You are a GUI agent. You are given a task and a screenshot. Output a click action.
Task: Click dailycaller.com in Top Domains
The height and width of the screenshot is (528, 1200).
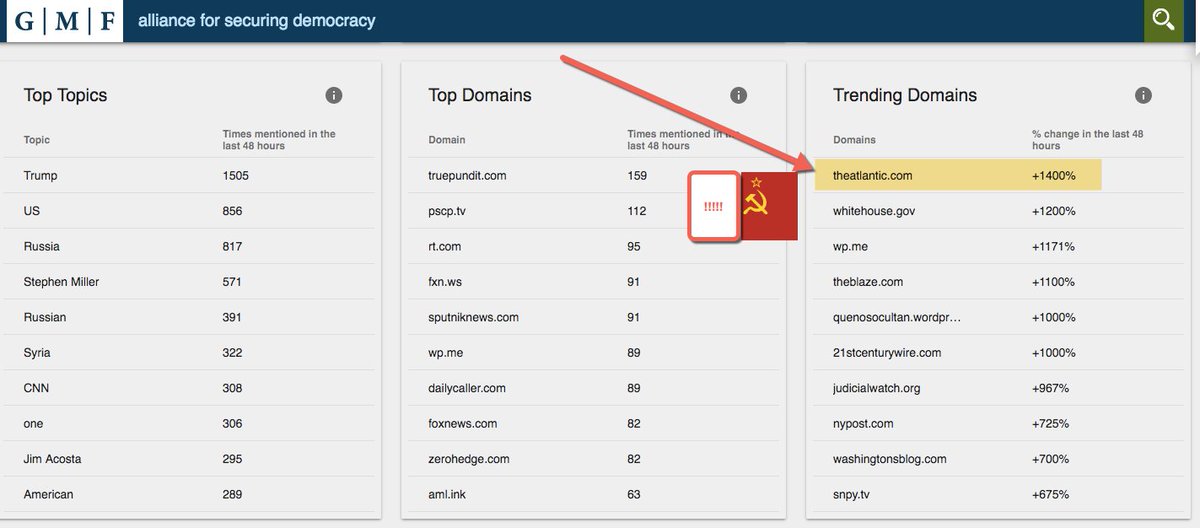(x=467, y=388)
